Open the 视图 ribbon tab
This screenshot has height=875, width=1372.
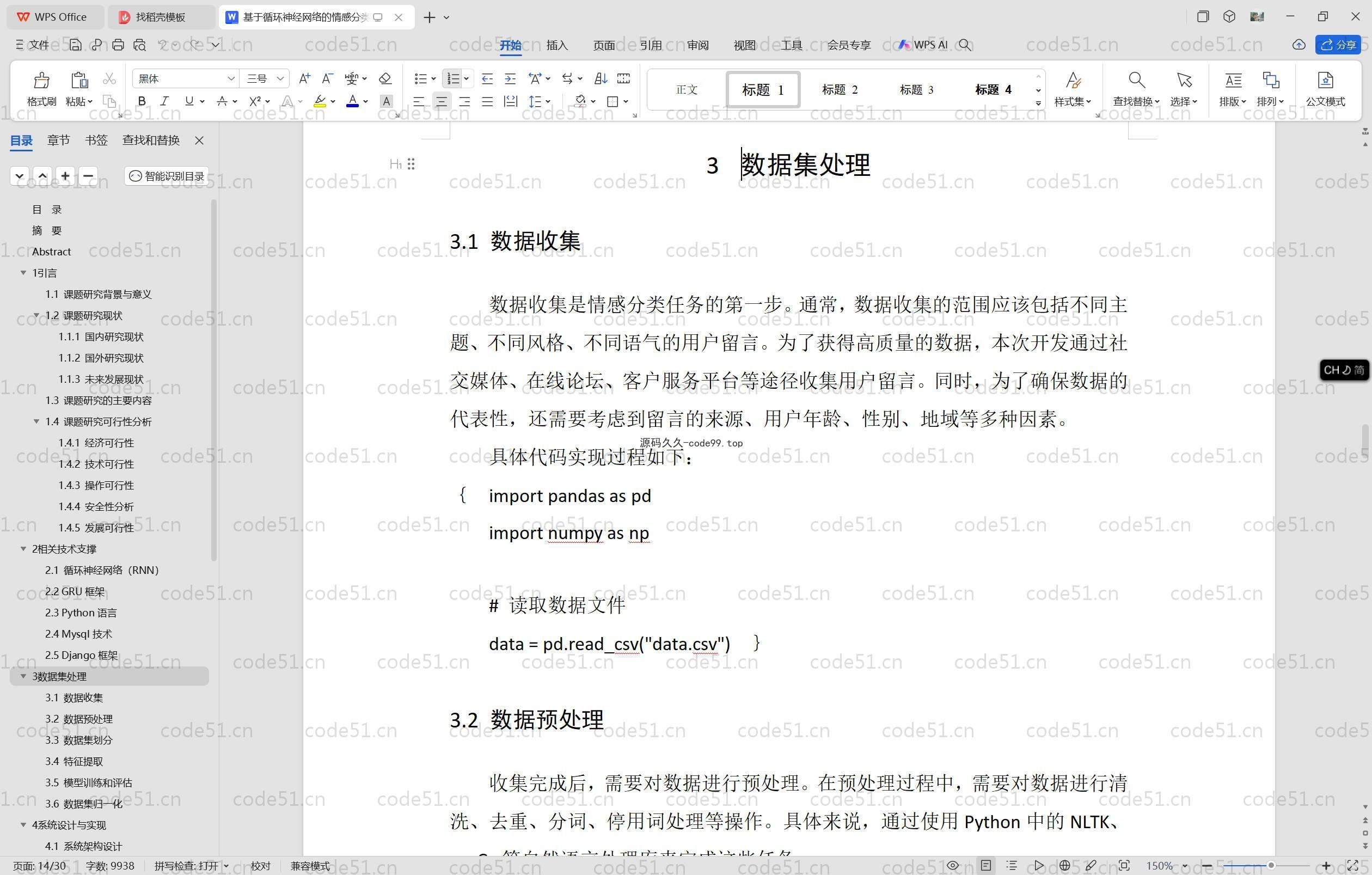[745, 45]
